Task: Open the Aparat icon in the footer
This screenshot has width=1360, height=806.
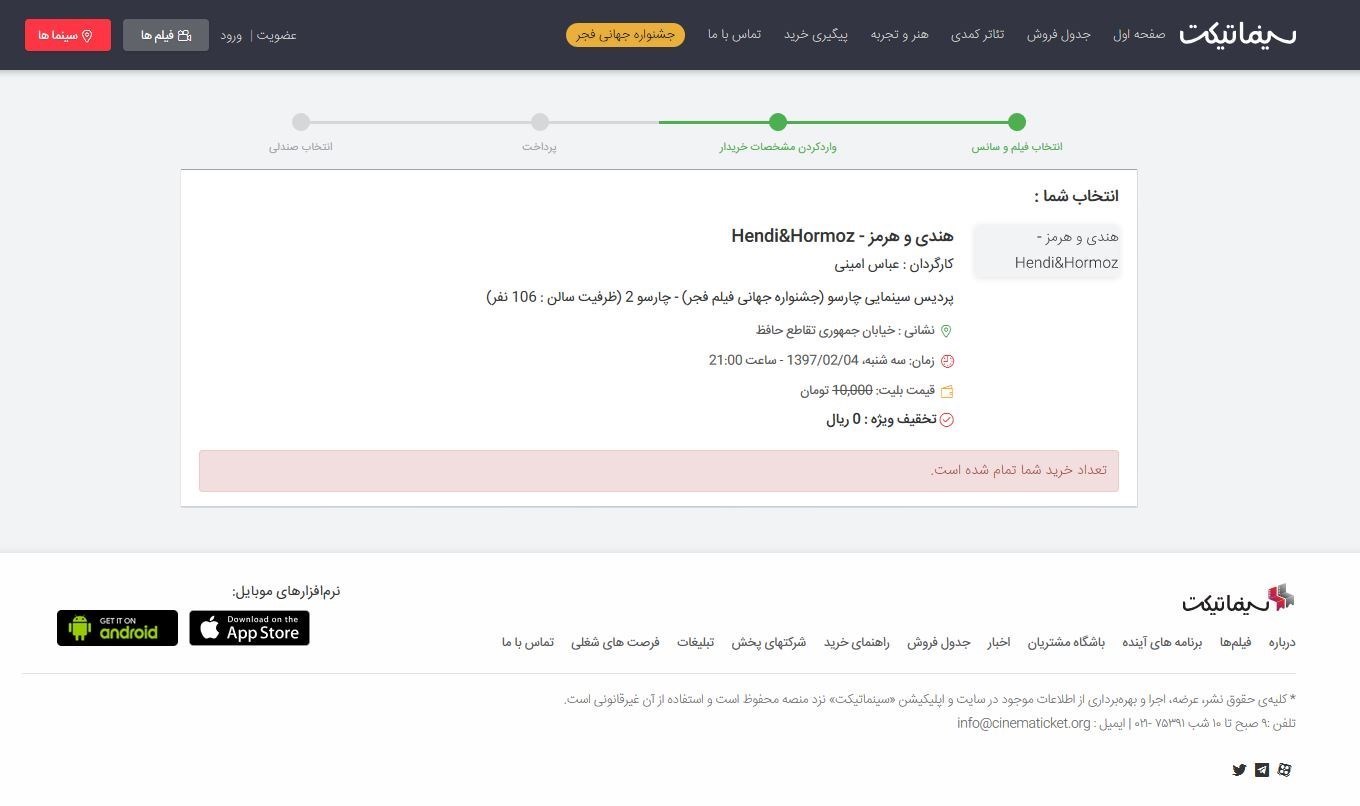Action: pyautogui.click(x=1285, y=770)
